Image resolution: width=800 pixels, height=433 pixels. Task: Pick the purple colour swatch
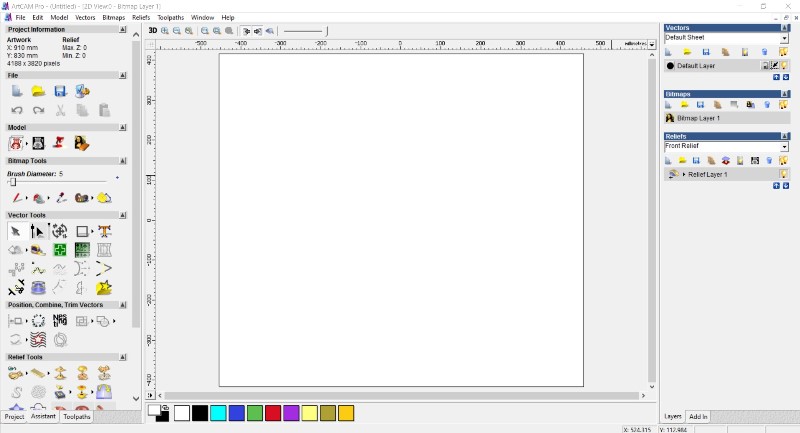(291, 413)
